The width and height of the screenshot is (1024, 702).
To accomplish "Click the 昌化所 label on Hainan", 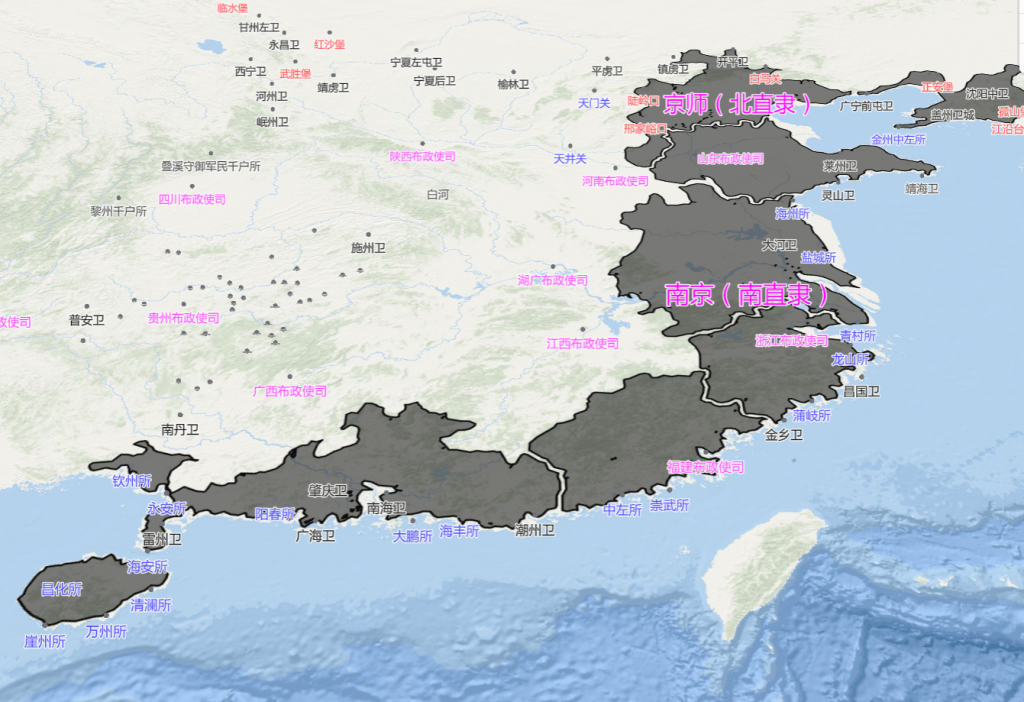I will tap(61, 589).
